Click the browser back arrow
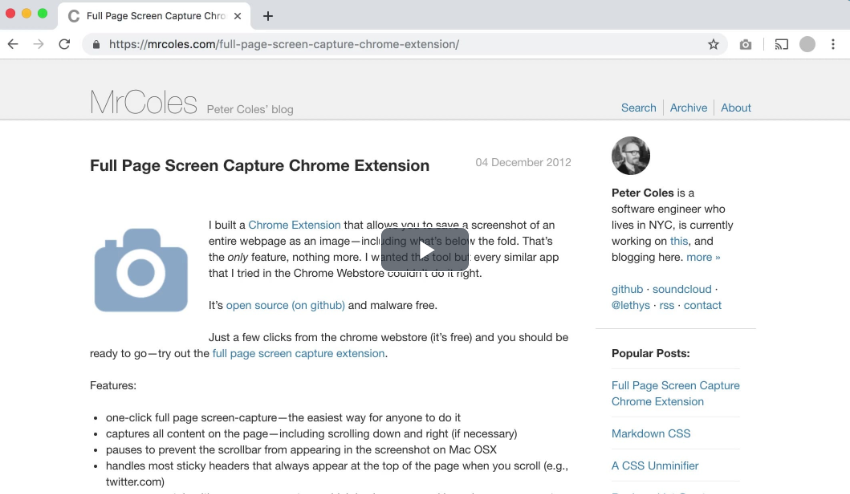Image resolution: width=850 pixels, height=494 pixels. 13,44
